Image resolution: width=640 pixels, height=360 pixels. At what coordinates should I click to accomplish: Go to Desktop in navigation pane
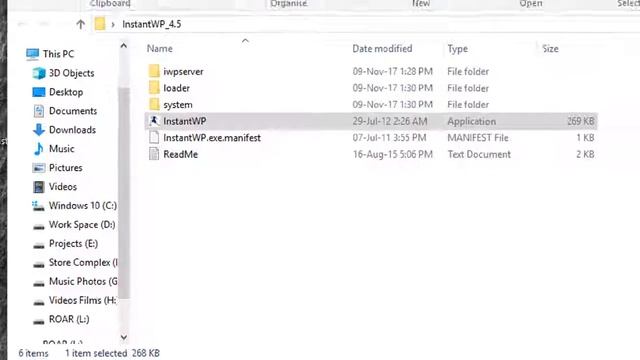click(x=66, y=92)
